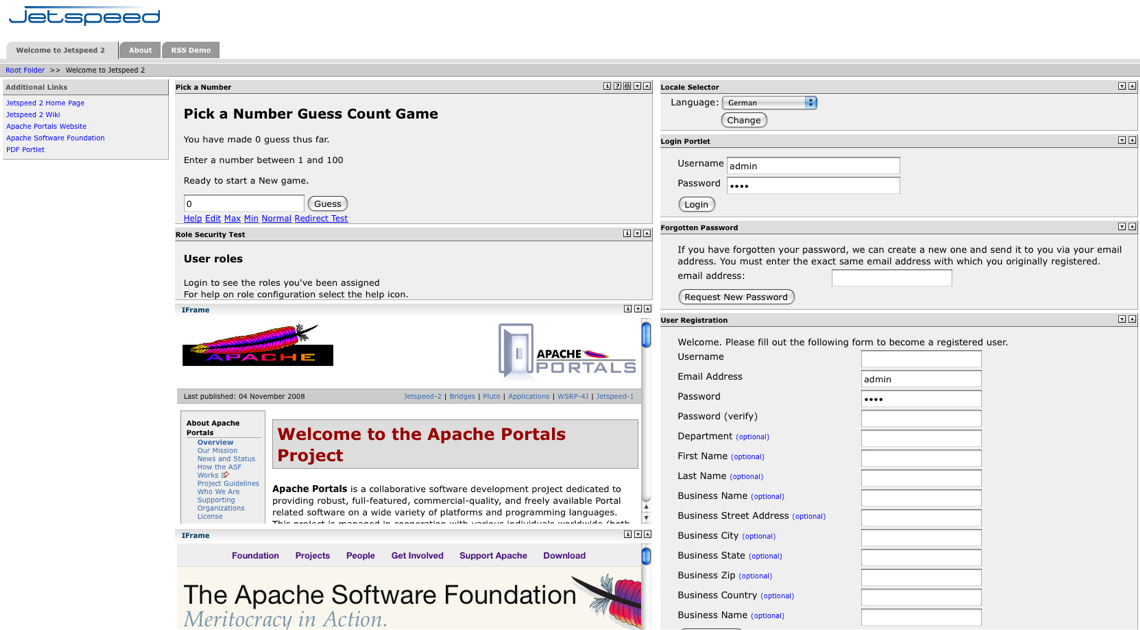
Task: Click print icon in Pick a Number header
Action: tap(627, 87)
